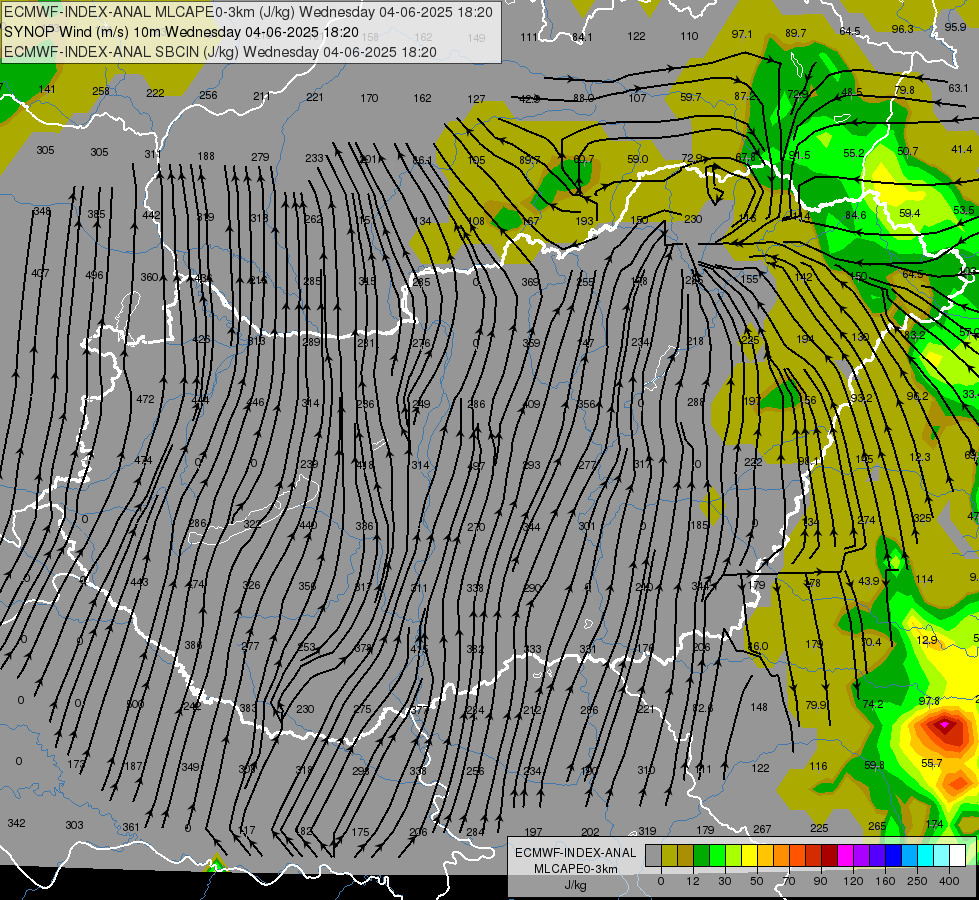979x900 pixels.
Task: Click the map value '63.1'
Action: pos(958,88)
